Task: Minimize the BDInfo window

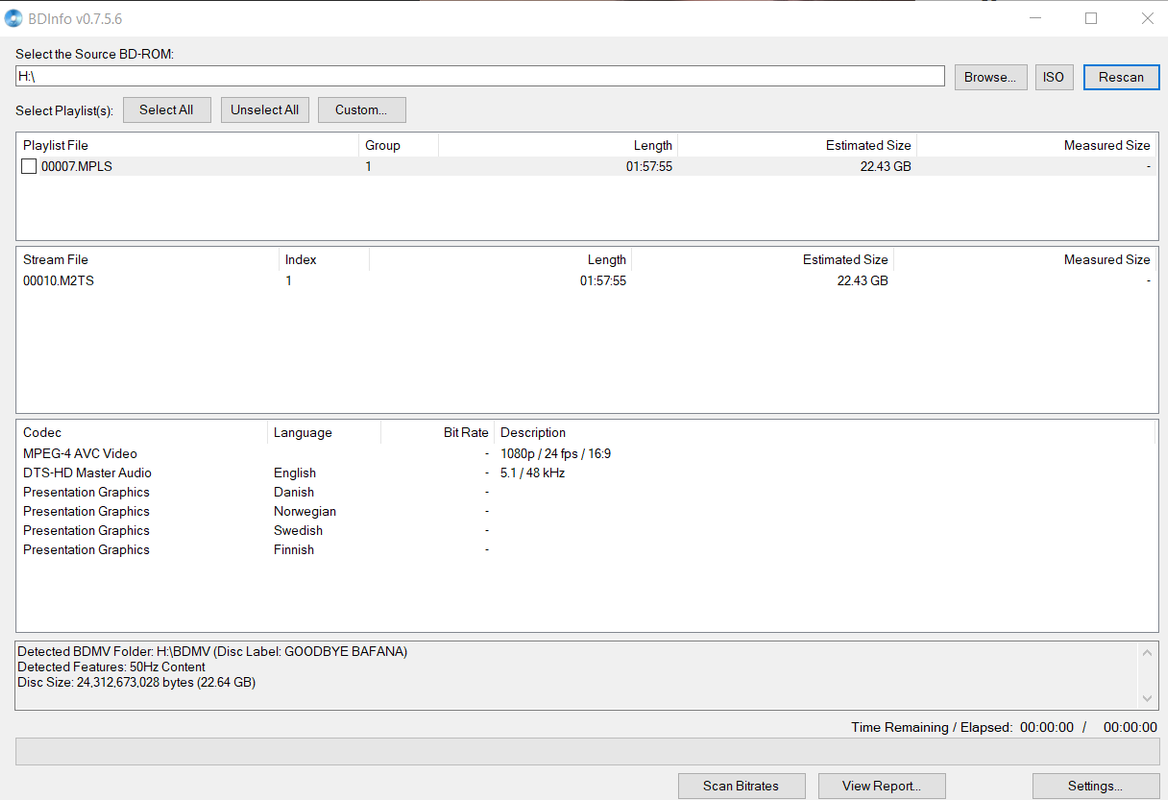Action: point(1035,19)
